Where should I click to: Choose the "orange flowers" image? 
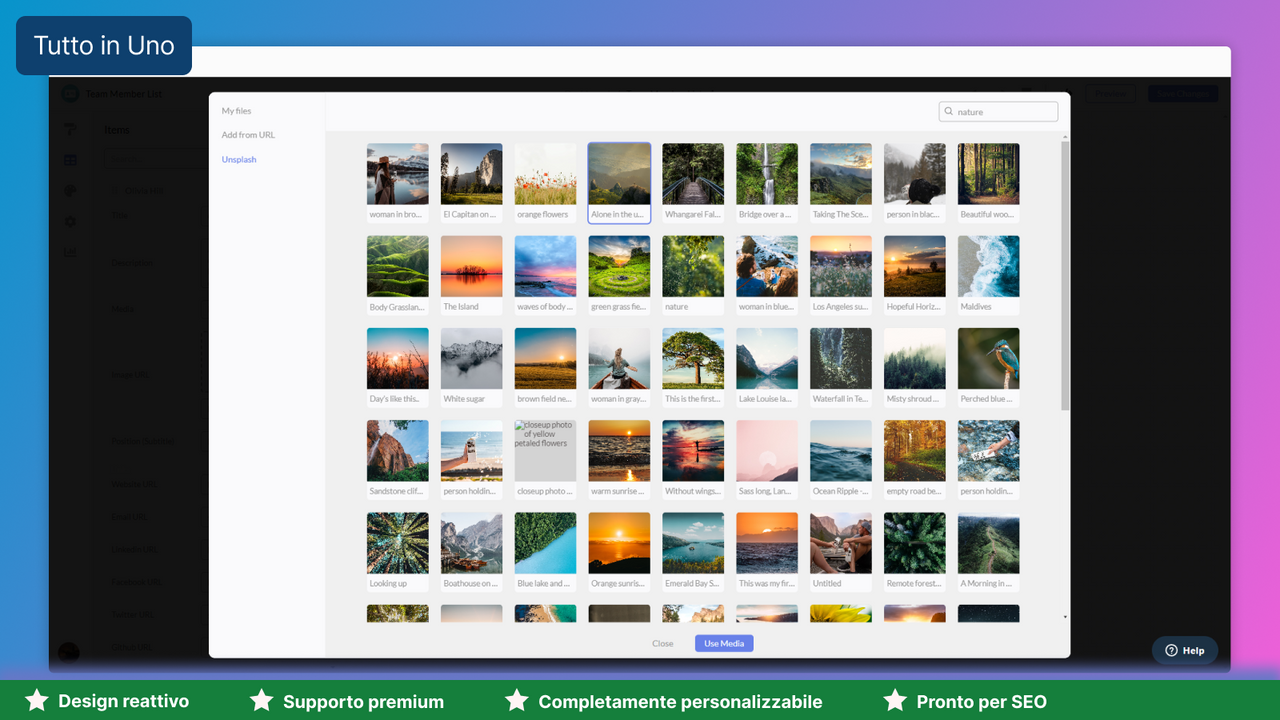pyautogui.click(x=546, y=182)
